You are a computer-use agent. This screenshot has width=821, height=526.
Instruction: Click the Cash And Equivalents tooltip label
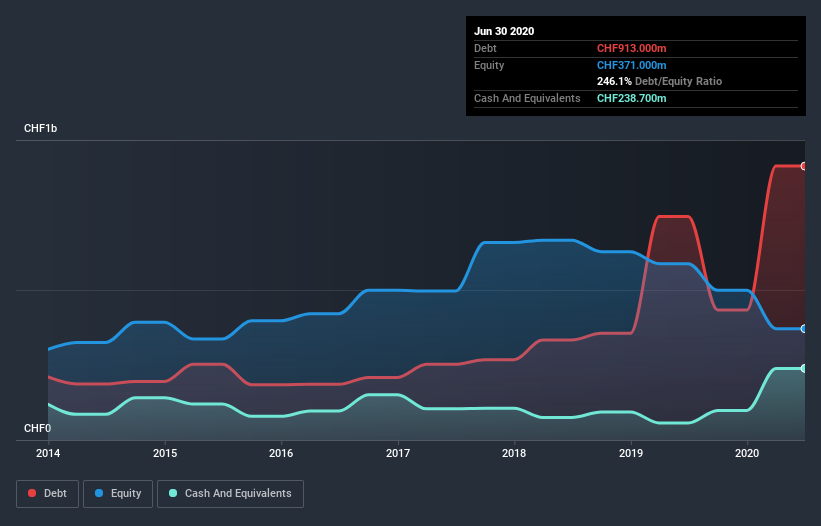coord(527,98)
